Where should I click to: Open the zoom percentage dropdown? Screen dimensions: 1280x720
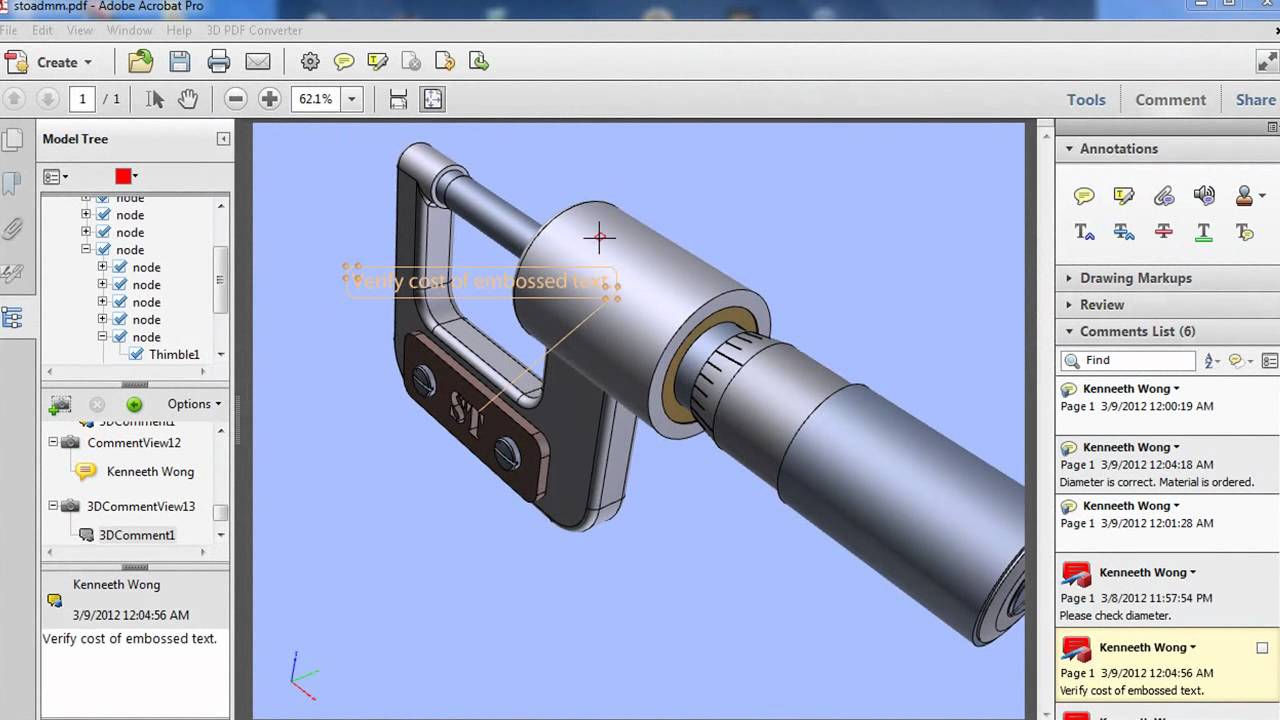tap(351, 99)
